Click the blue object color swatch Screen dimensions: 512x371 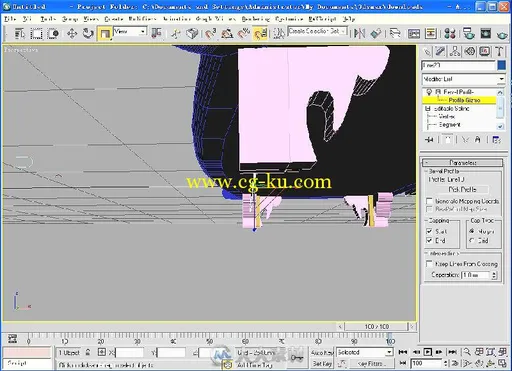pyautogui.click(x=501, y=65)
